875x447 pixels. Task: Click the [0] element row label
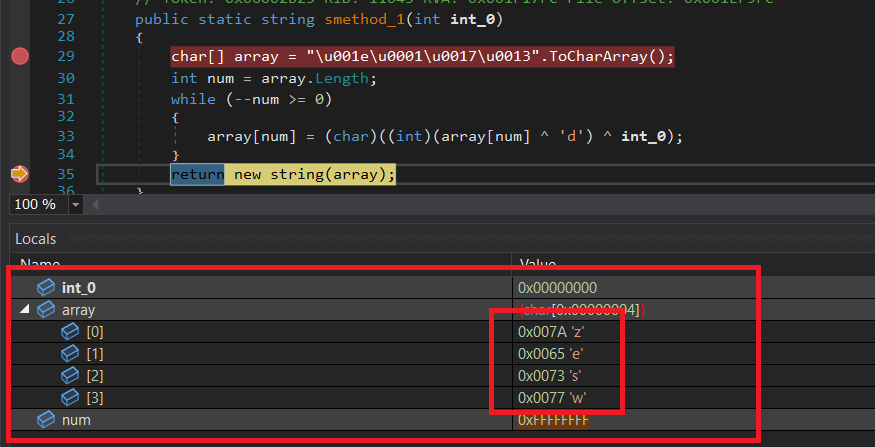(x=95, y=332)
